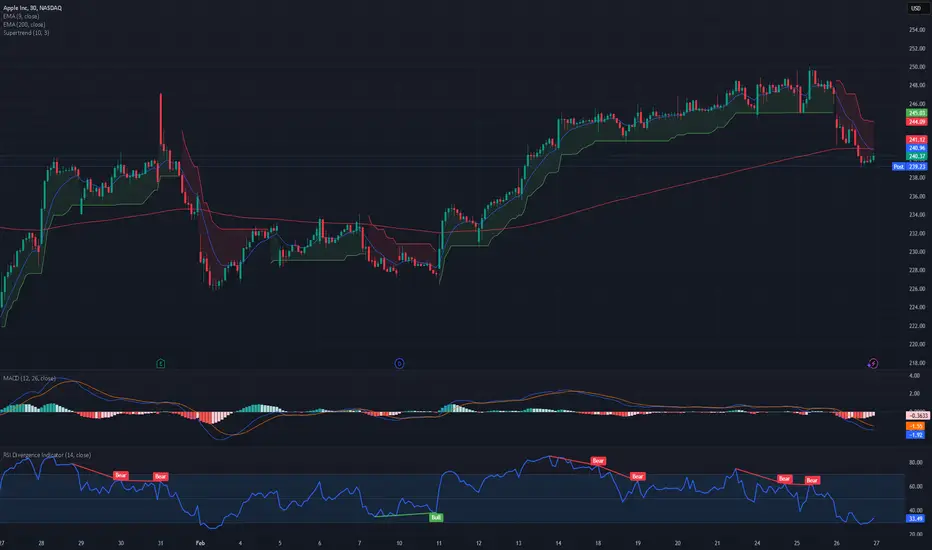Select the EMA (200, close) indicator legend
Viewport: 932px width, 550px height.
point(24,24)
